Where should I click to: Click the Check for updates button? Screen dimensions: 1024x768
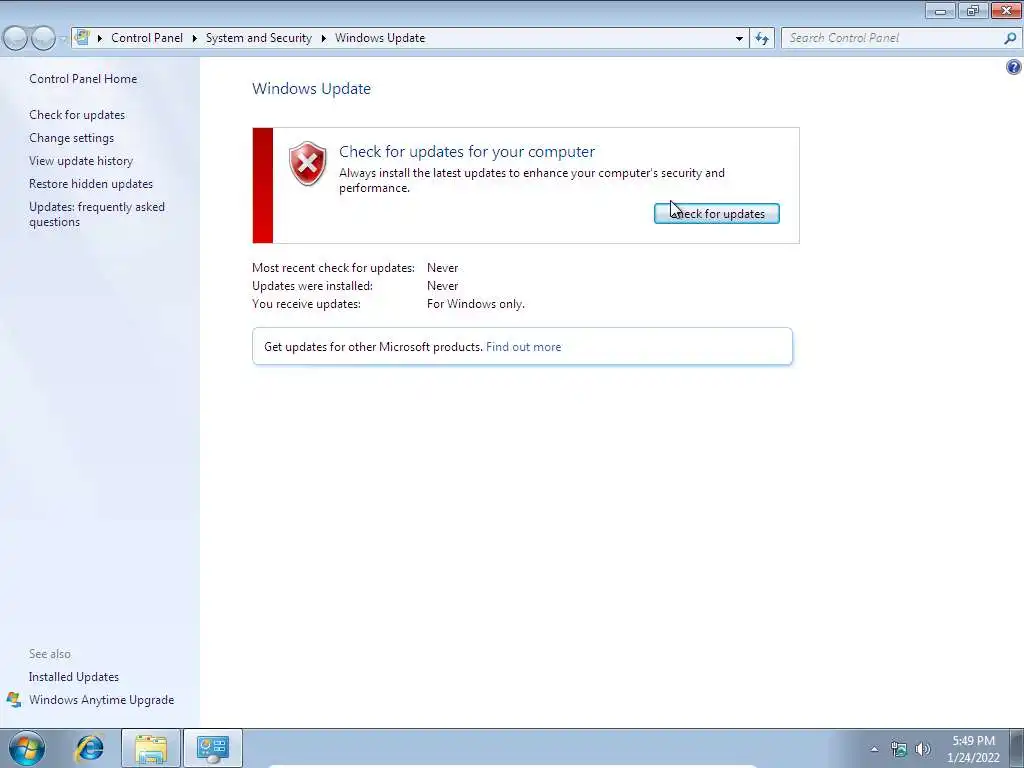coord(716,214)
